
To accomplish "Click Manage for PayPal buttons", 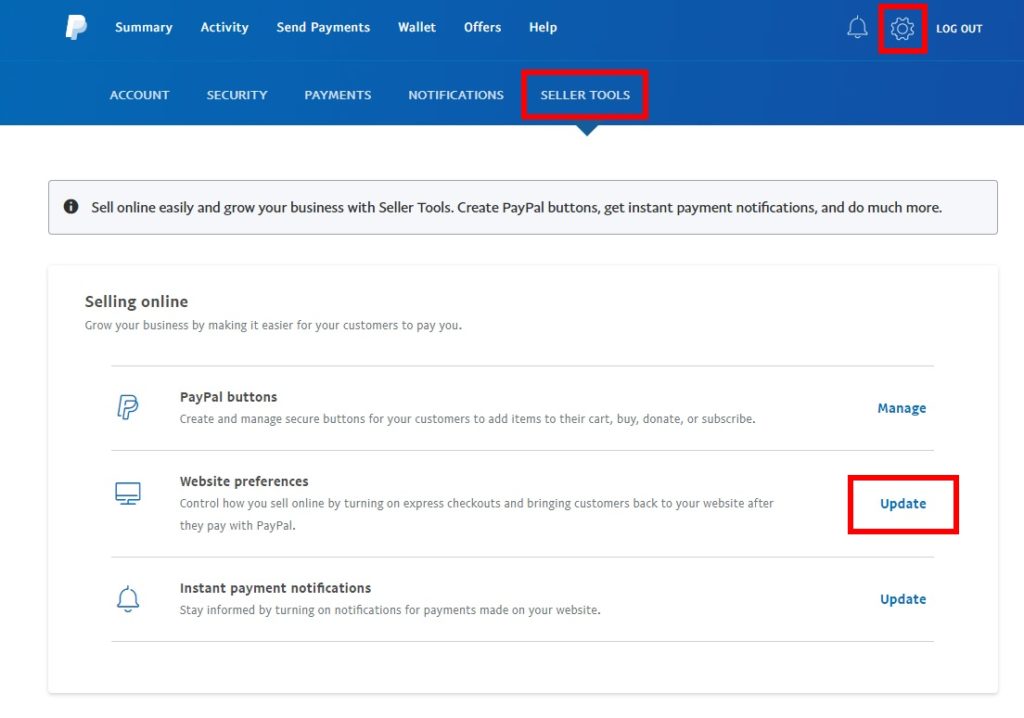I will click(x=902, y=408).
